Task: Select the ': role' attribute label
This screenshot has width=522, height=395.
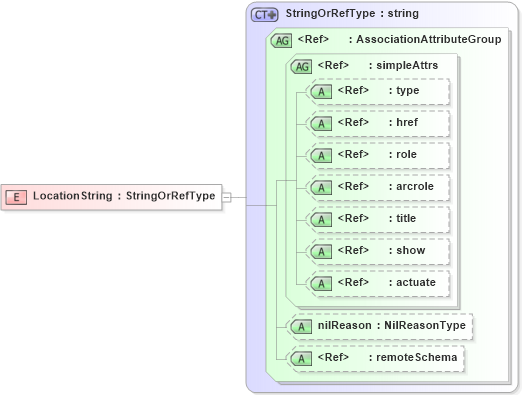Action: pos(403,154)
